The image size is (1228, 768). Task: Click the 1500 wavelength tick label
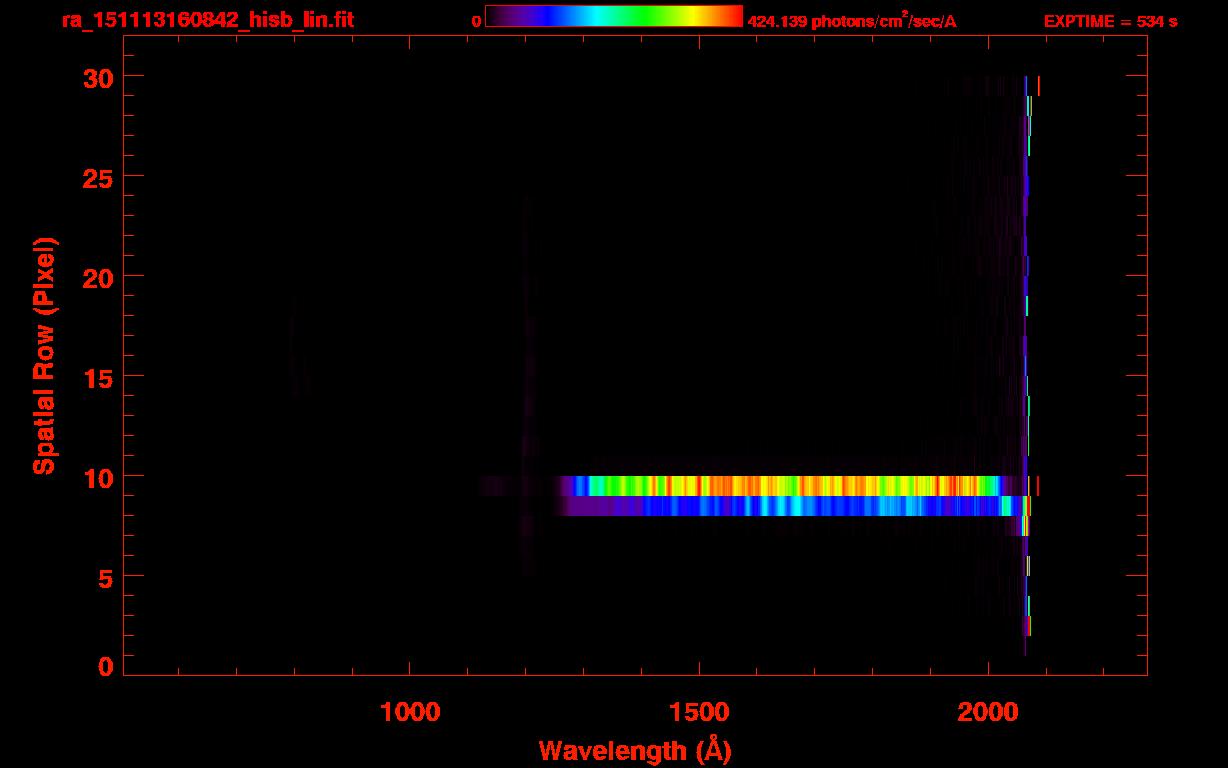[x=699, y=712]
